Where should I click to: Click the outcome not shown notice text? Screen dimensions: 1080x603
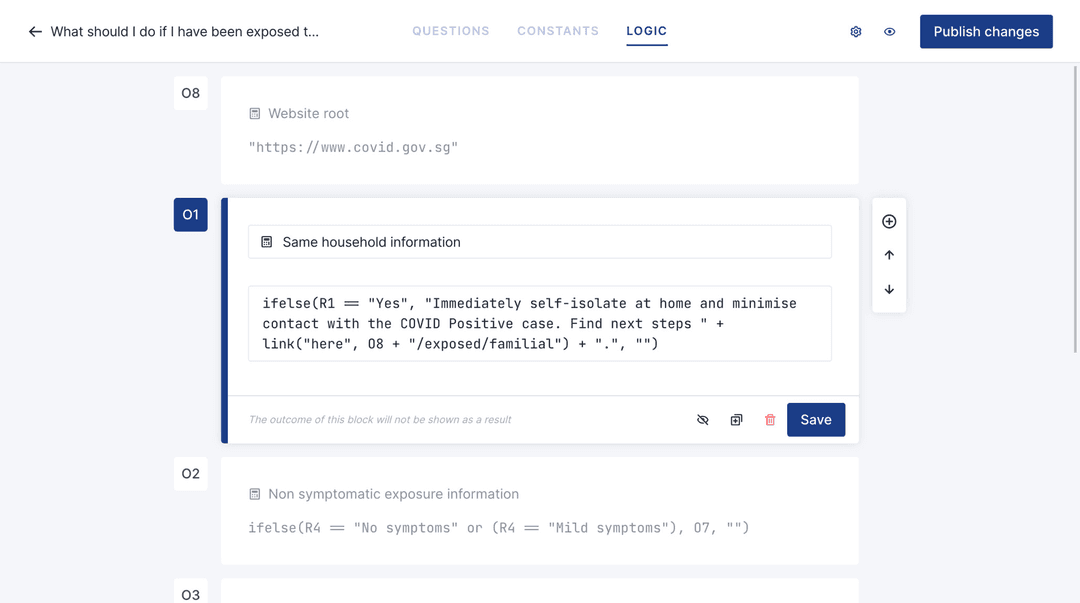click(x=380, y=420)
